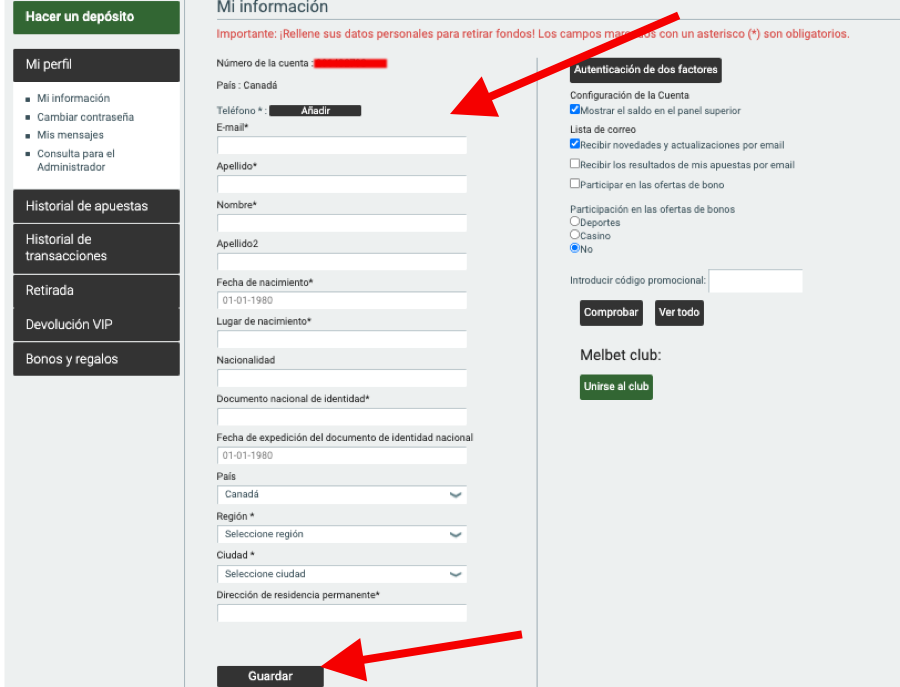Open the Seleccione ciudad dropdown
This screenshot has width=900, height=687.
[x=341, y=574]
